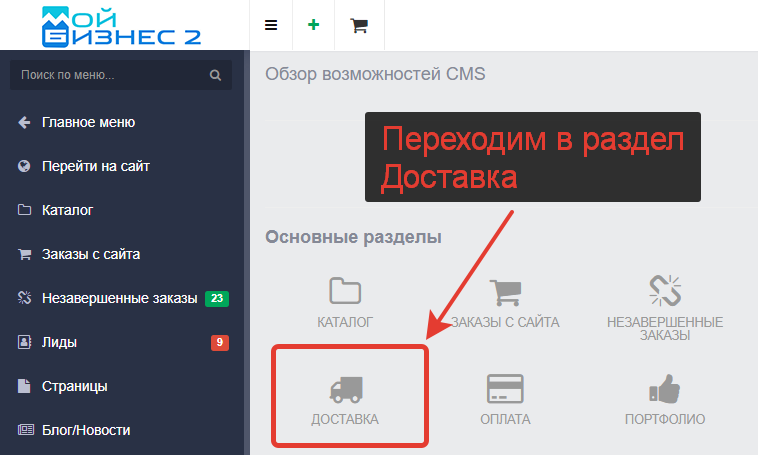The image size is (758, 455).
Task: Click the ПОРТФОЛИО tile label
Action: tap(665, 419)
